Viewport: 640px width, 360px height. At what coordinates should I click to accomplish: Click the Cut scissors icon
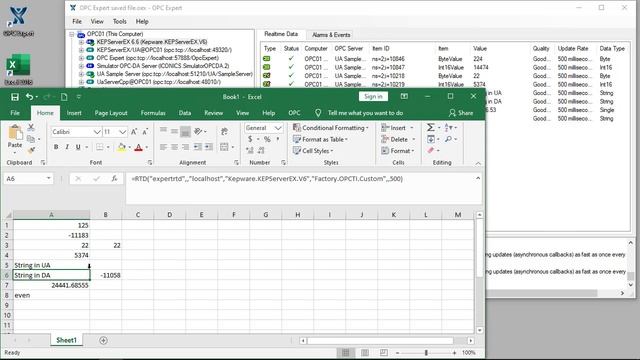(31, 127)
